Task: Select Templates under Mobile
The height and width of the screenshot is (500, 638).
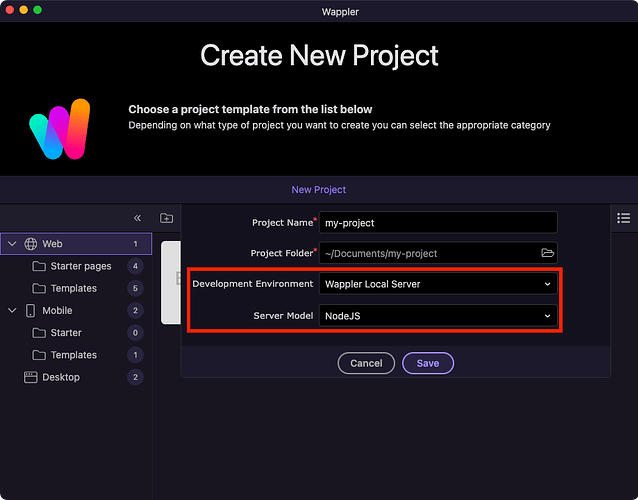Action: (73, 355)
